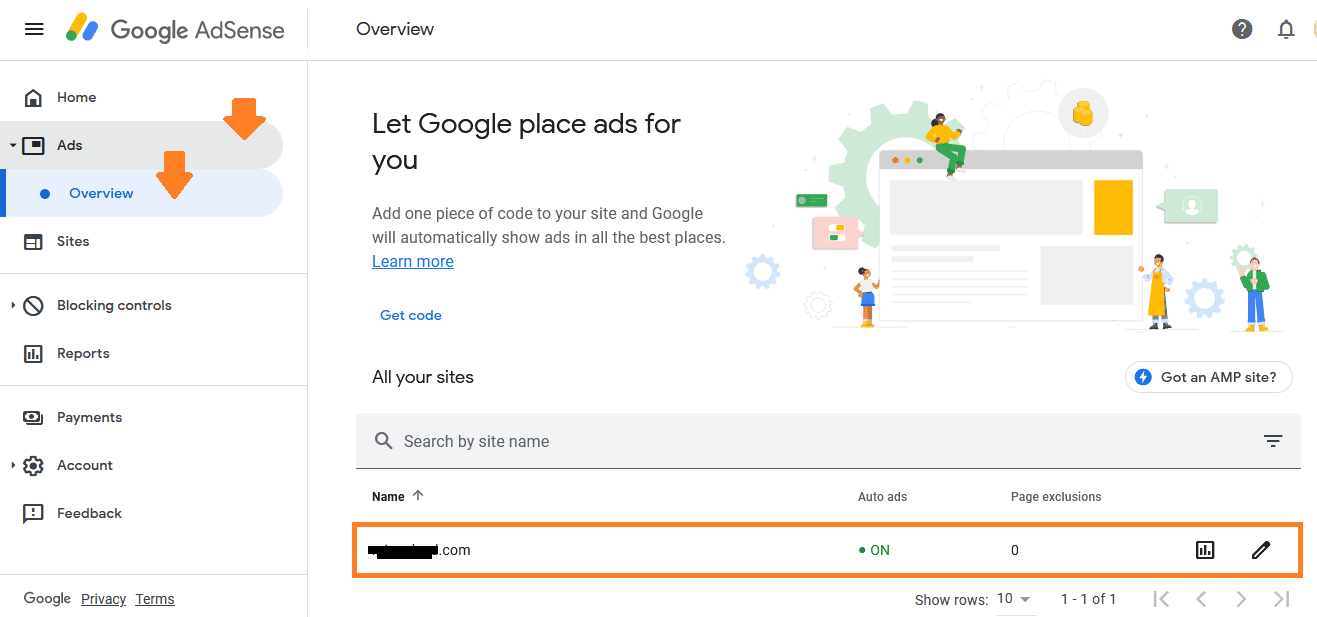Go to the last page
The image size is (1317, 617).
click(1281, 599)
